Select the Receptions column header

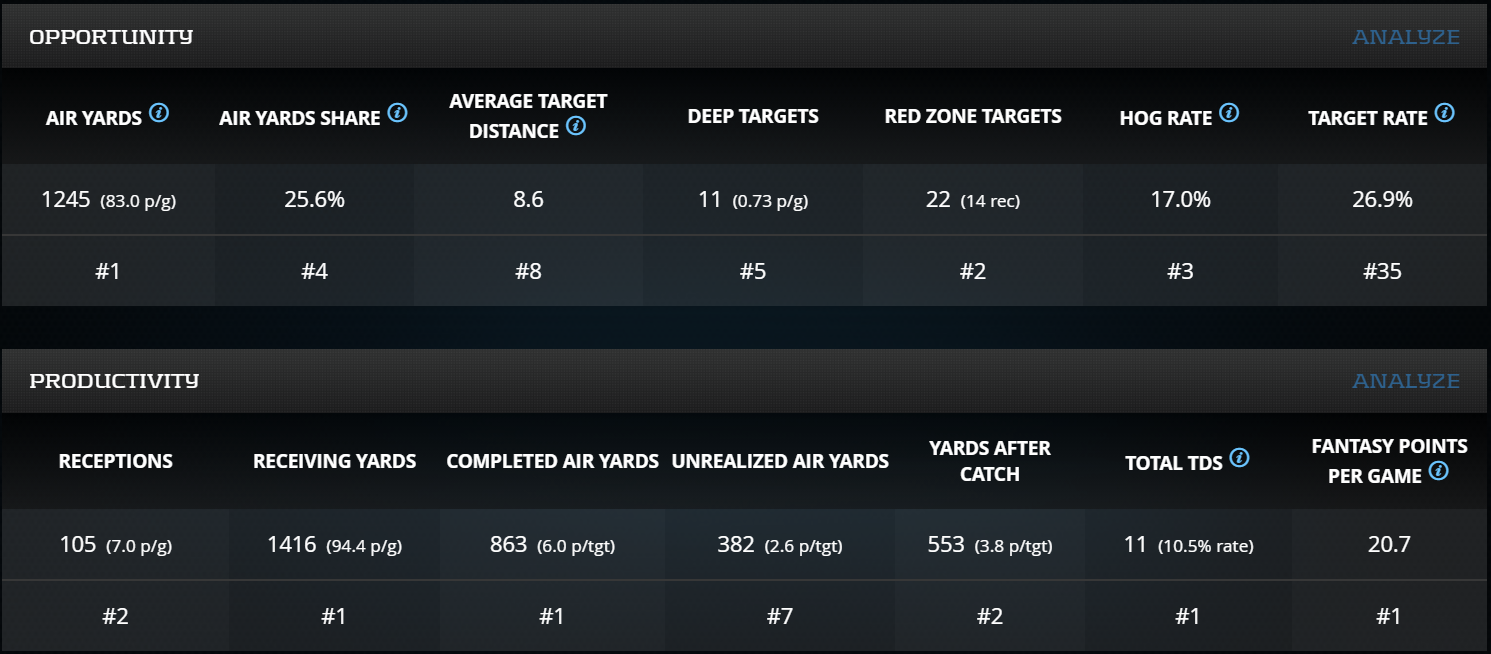point(116,462)
